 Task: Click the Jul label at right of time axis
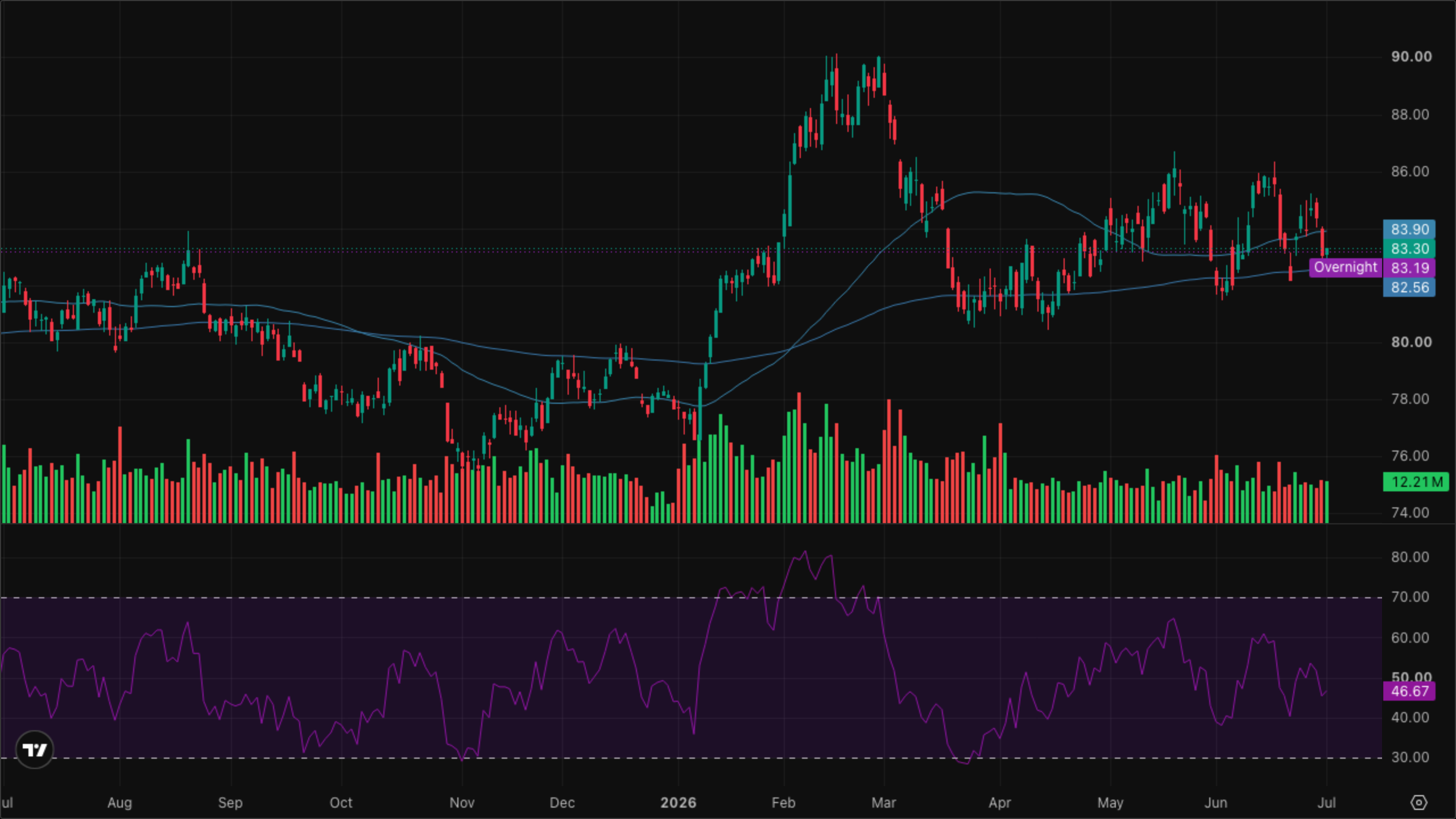coord(1327,803)
